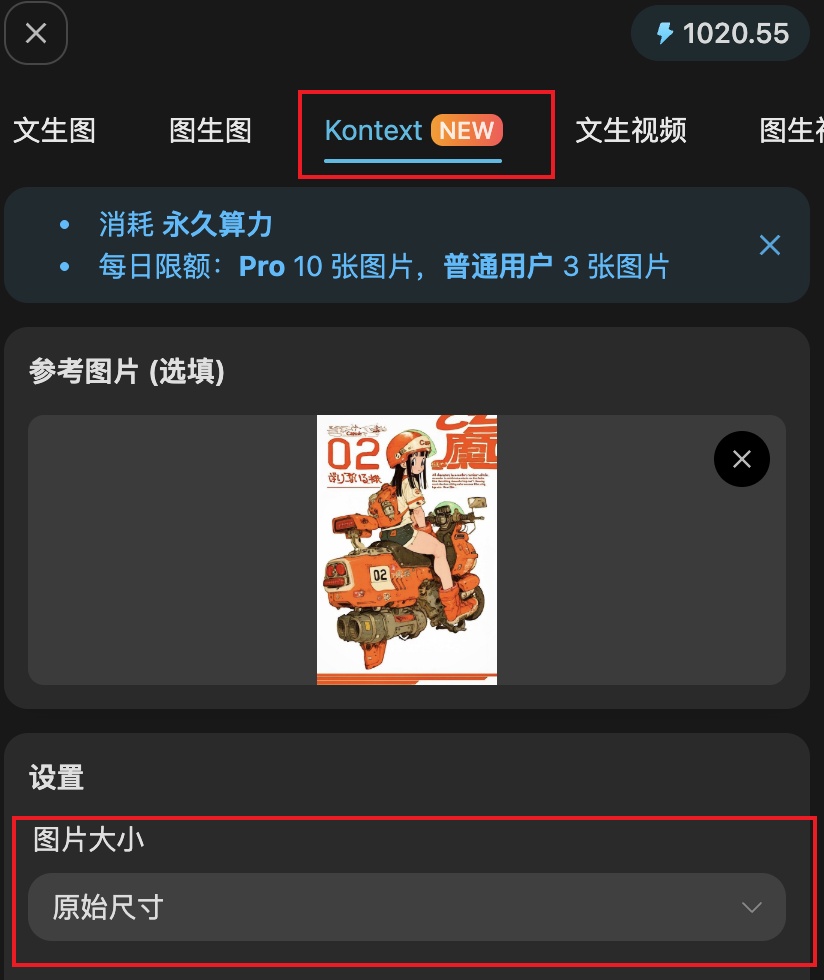
Task: Click the 永久算力 highlighted text
Action: [x=217, y=224]
